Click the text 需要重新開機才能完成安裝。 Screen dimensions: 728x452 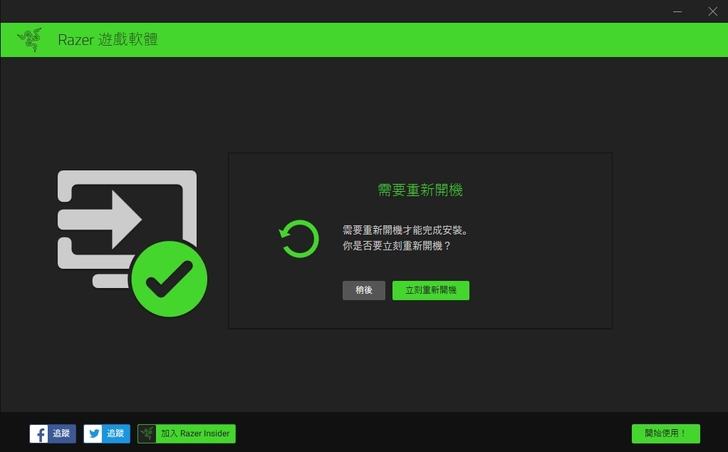click(406, 230)
